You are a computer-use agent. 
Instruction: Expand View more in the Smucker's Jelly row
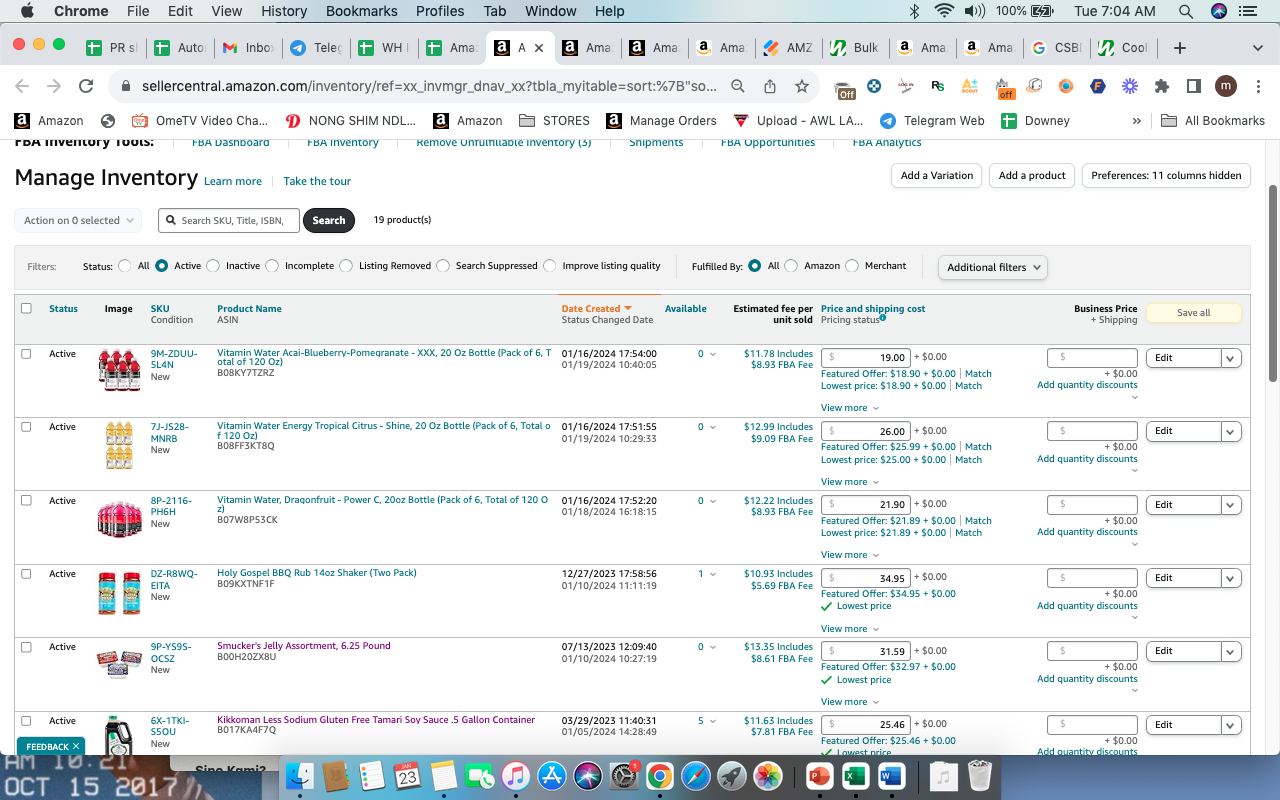[849, 702]
